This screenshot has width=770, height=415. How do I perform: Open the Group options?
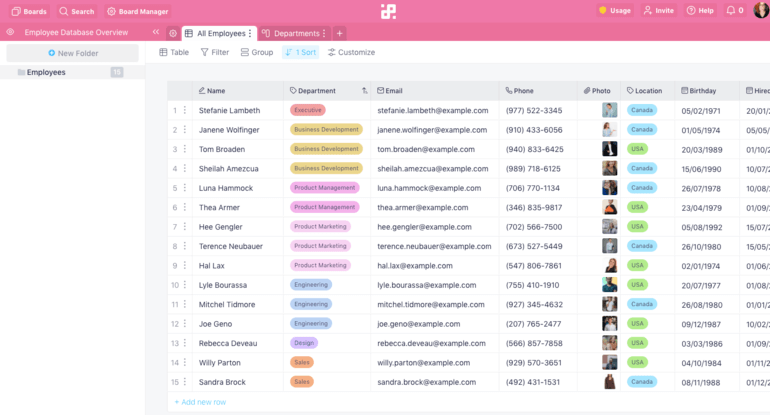257,52
